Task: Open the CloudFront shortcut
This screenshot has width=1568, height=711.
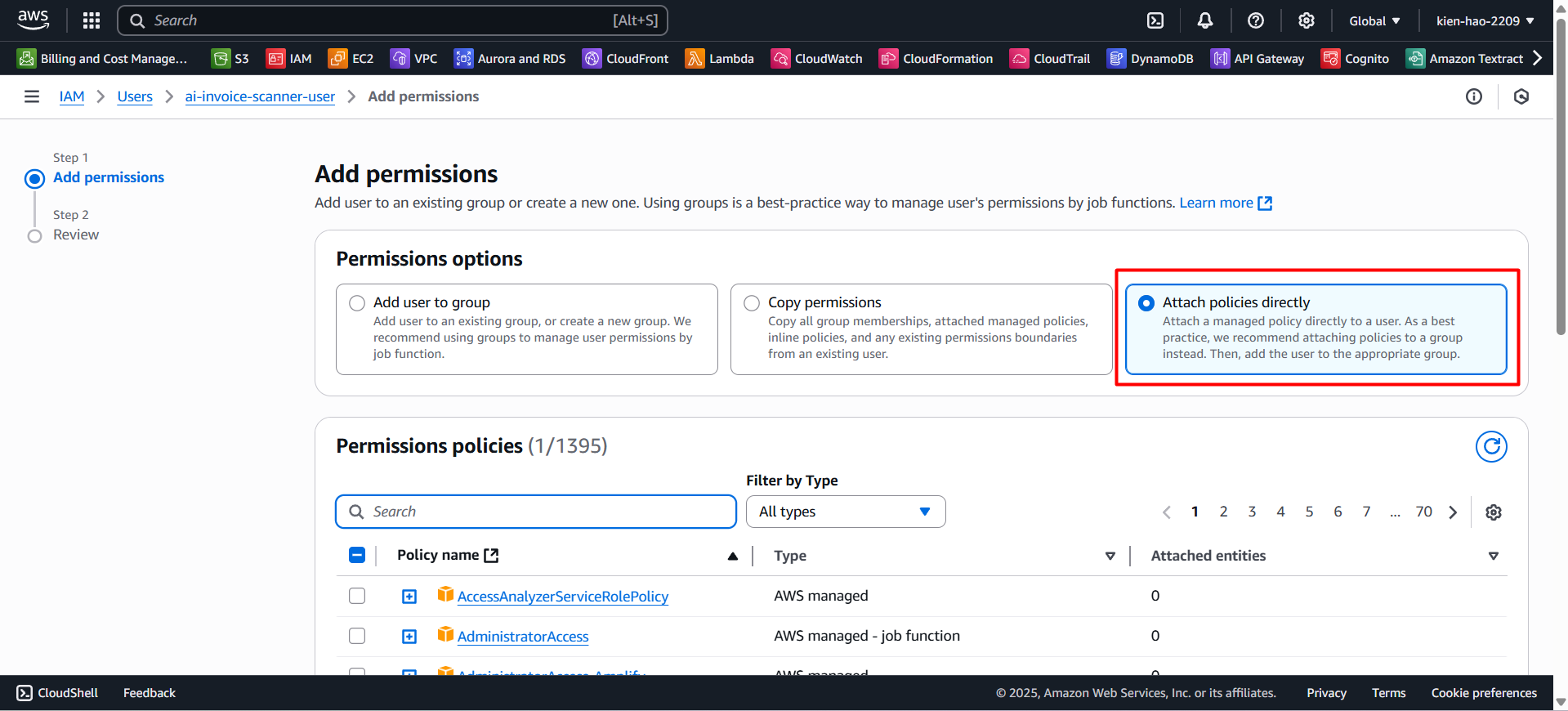Action: (625, 58)
